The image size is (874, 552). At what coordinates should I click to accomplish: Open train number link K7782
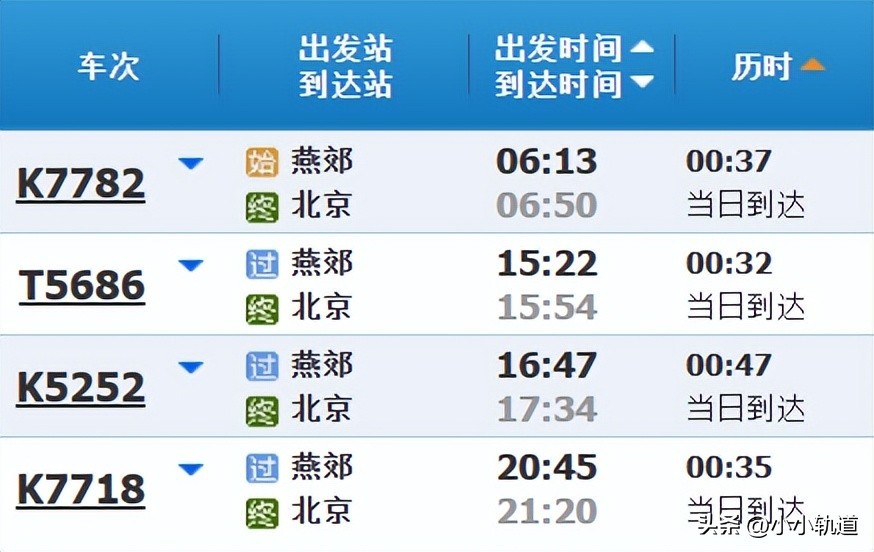coord(81,184)
